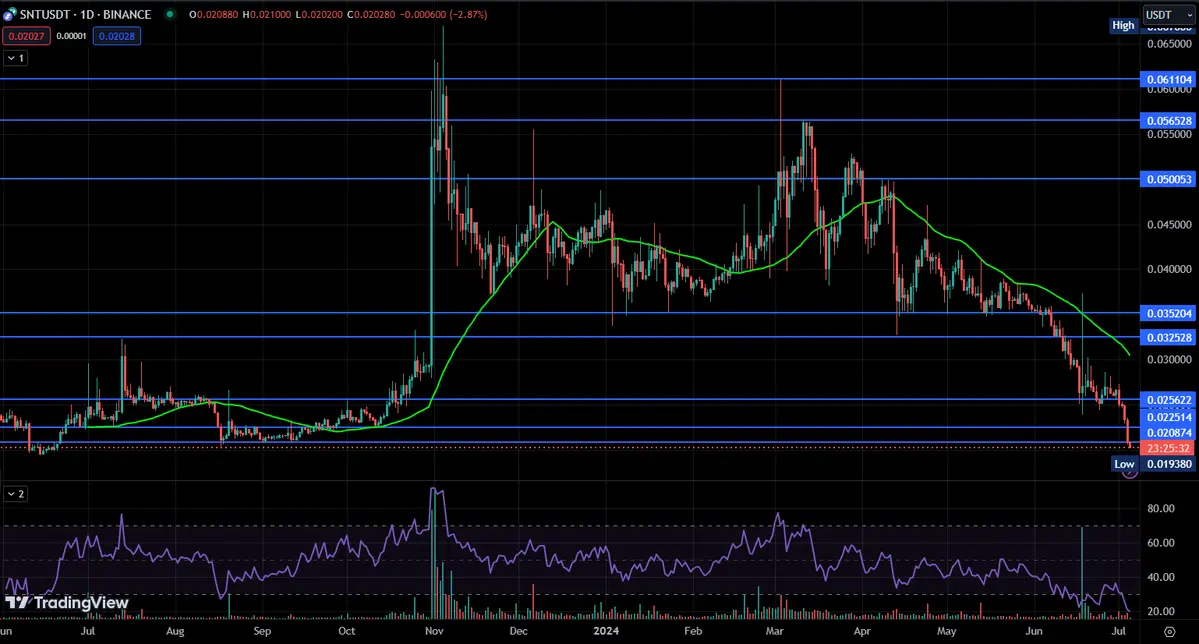This screenshot has height=644, width=1199.
Task: Click the 0.040000 price scale value
Action: (x=1169, y=269)
